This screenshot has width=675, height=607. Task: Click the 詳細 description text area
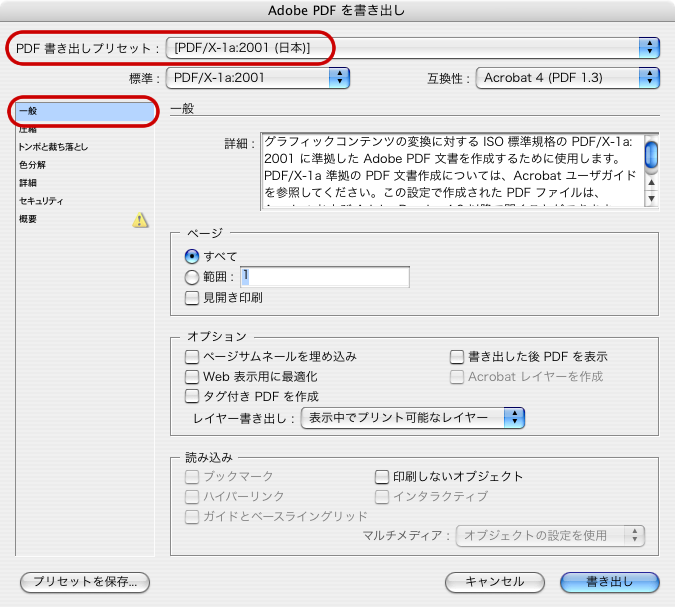(452, 171)
